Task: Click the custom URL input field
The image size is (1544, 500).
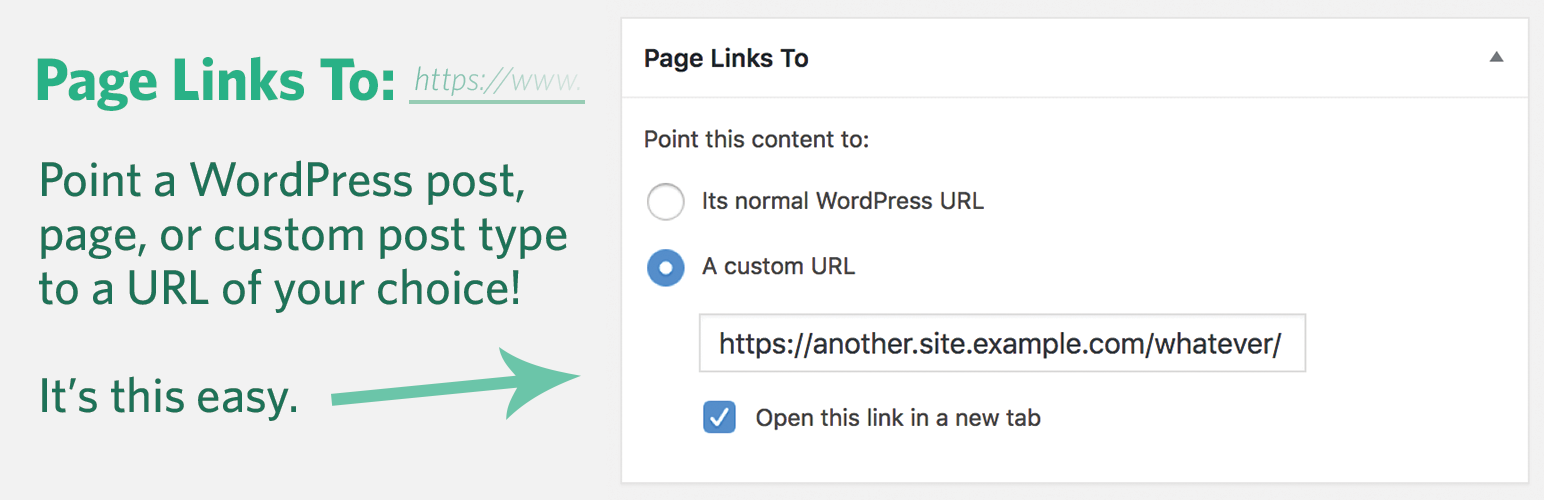Action: (1001, 345)
